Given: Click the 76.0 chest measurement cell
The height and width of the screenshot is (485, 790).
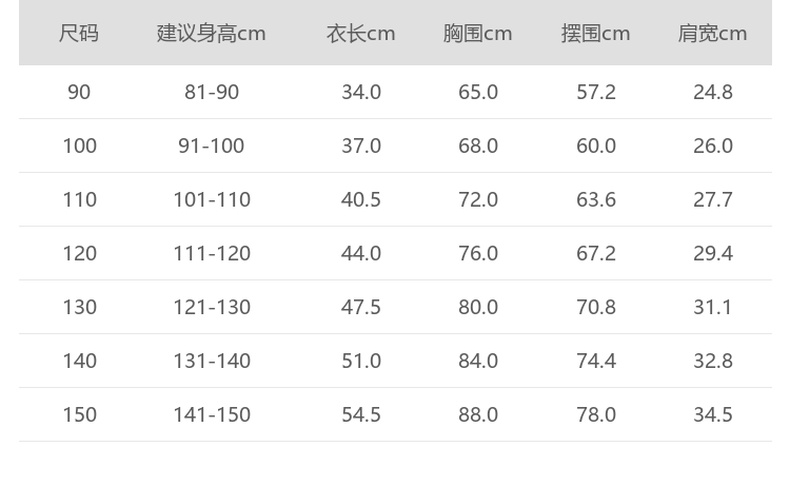Looking at the screenshot, I should click(x=478, y=254).
